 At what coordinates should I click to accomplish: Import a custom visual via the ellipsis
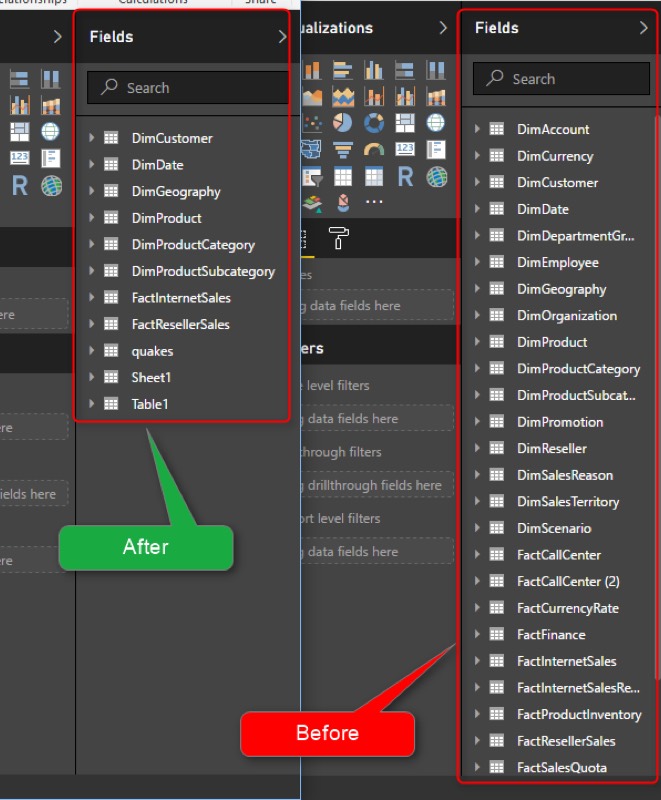tap(374, 202)
